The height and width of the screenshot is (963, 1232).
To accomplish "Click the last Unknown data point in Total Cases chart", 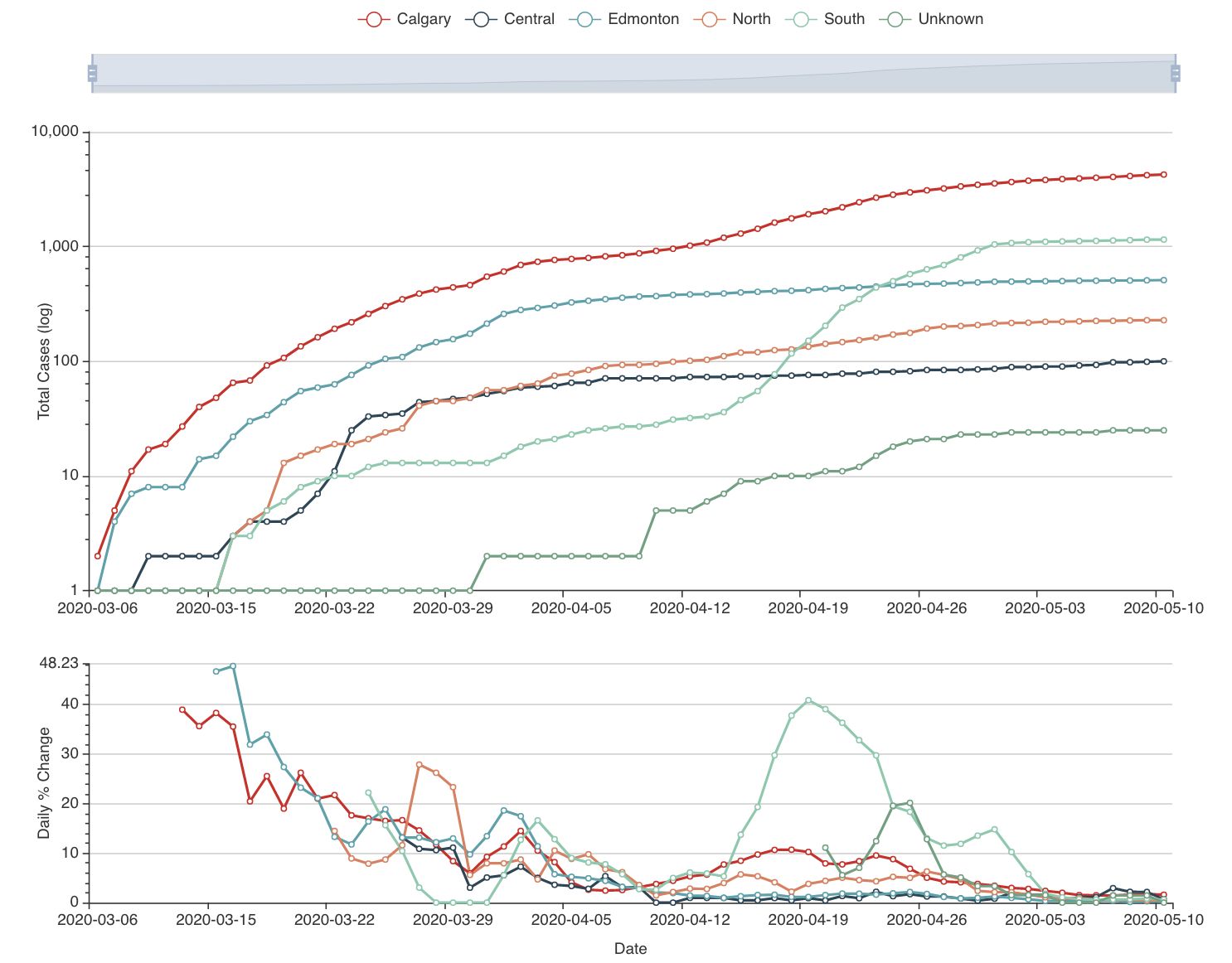I will tap(1164, 430).
